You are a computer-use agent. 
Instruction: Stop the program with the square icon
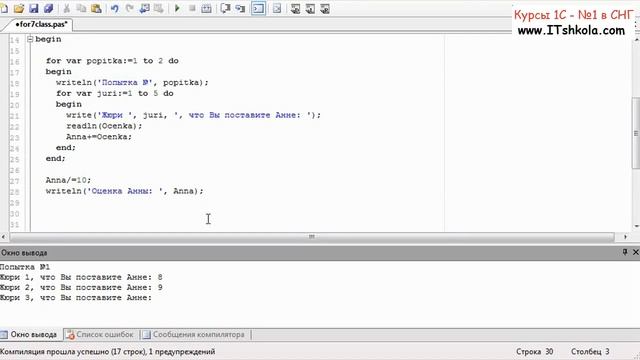pos(192,9)
